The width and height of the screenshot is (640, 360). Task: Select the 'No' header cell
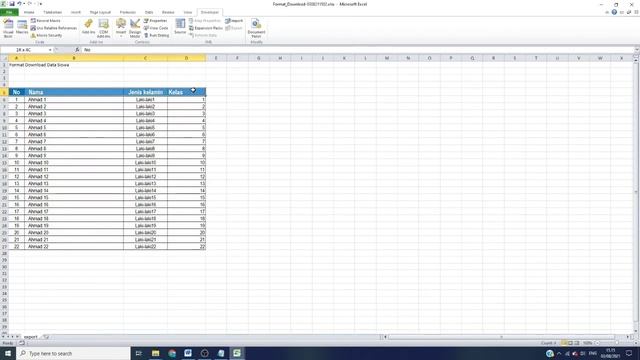[x=16, y=92]
